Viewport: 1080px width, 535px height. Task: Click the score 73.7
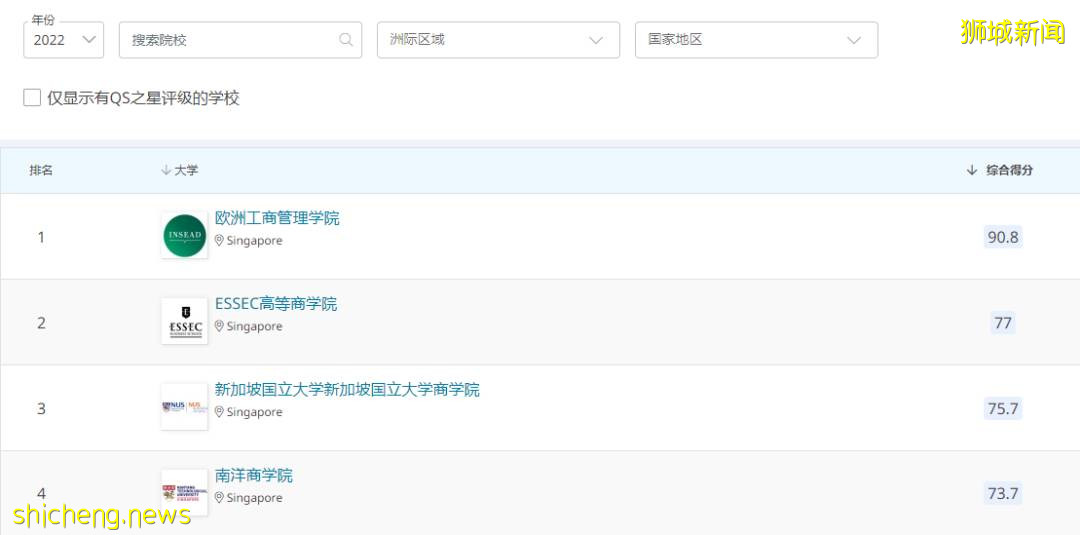1003,494
